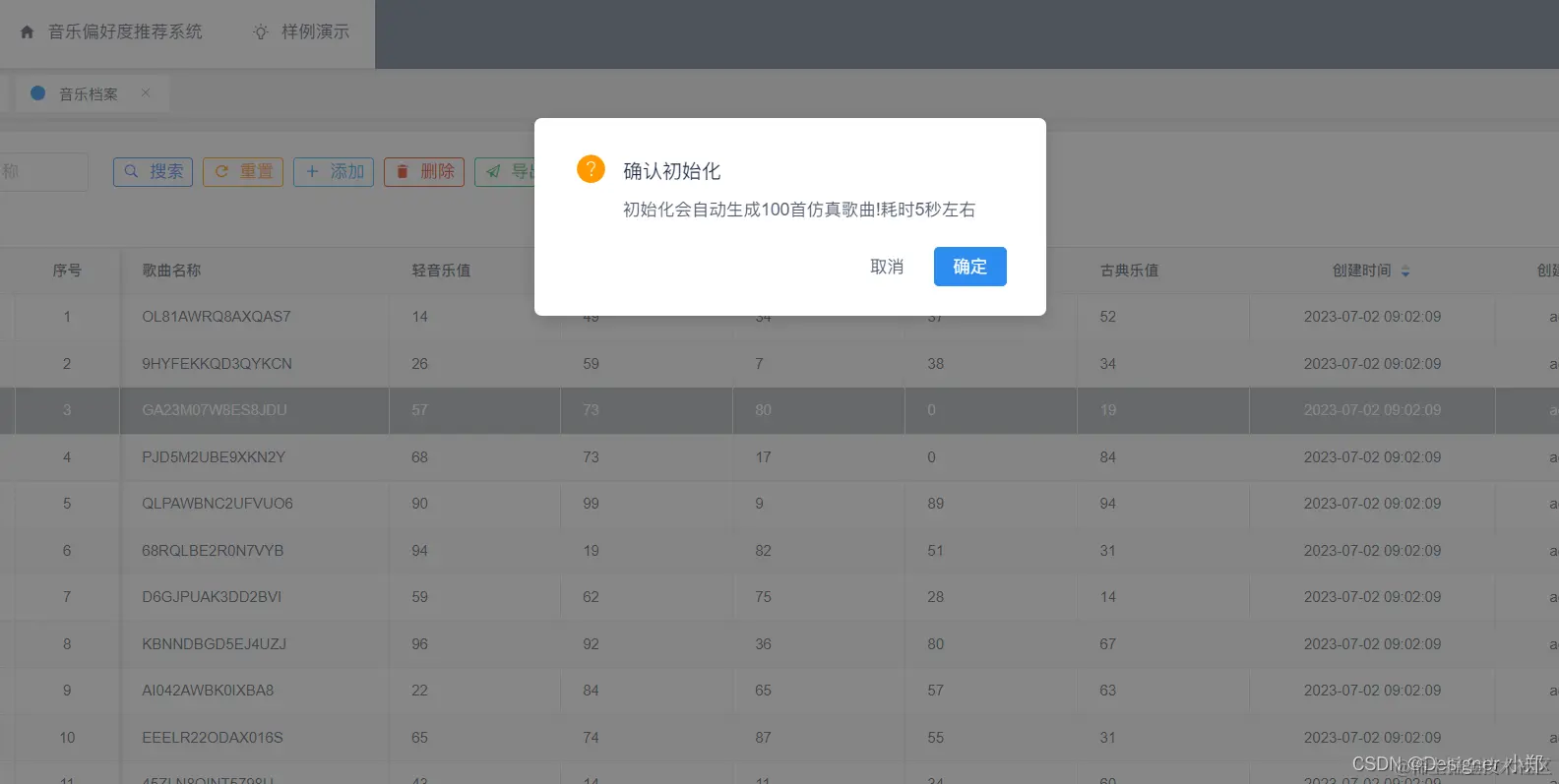Click the magnifier icon in 搜索 button
The image size is (1559, 784).
click(131, 171)
